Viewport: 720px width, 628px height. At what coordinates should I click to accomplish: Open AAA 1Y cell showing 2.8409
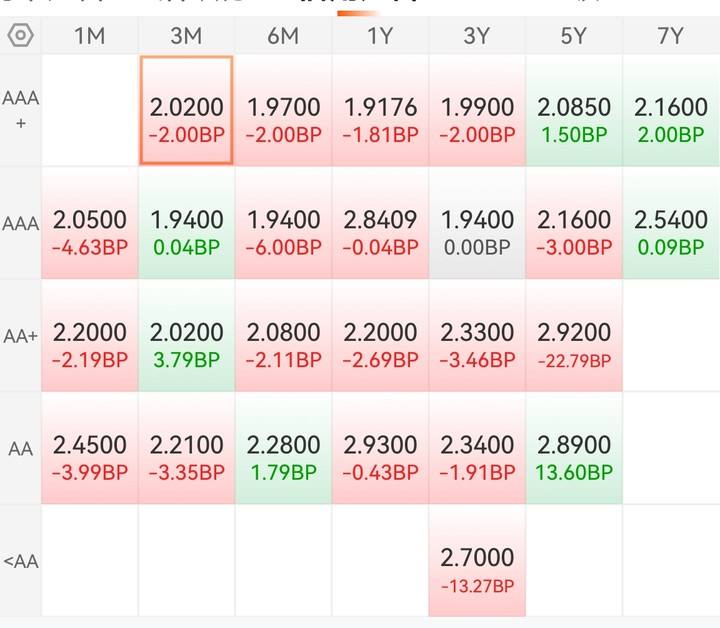click(380, 223)
